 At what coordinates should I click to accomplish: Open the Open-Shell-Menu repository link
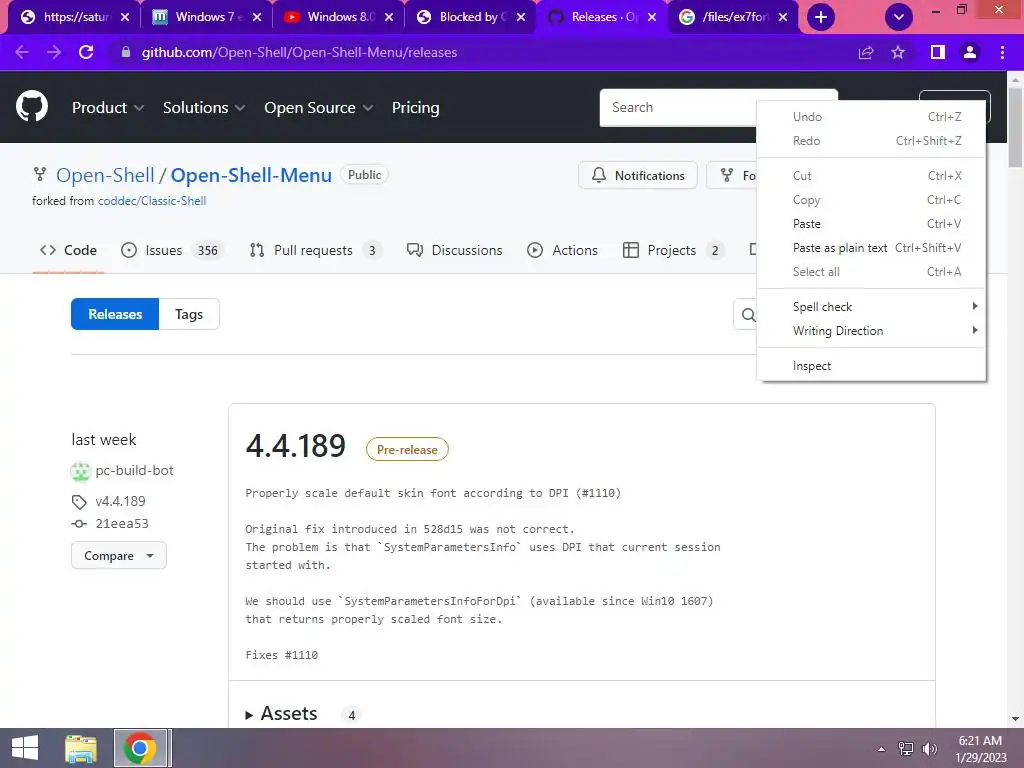tap(251, 175)
